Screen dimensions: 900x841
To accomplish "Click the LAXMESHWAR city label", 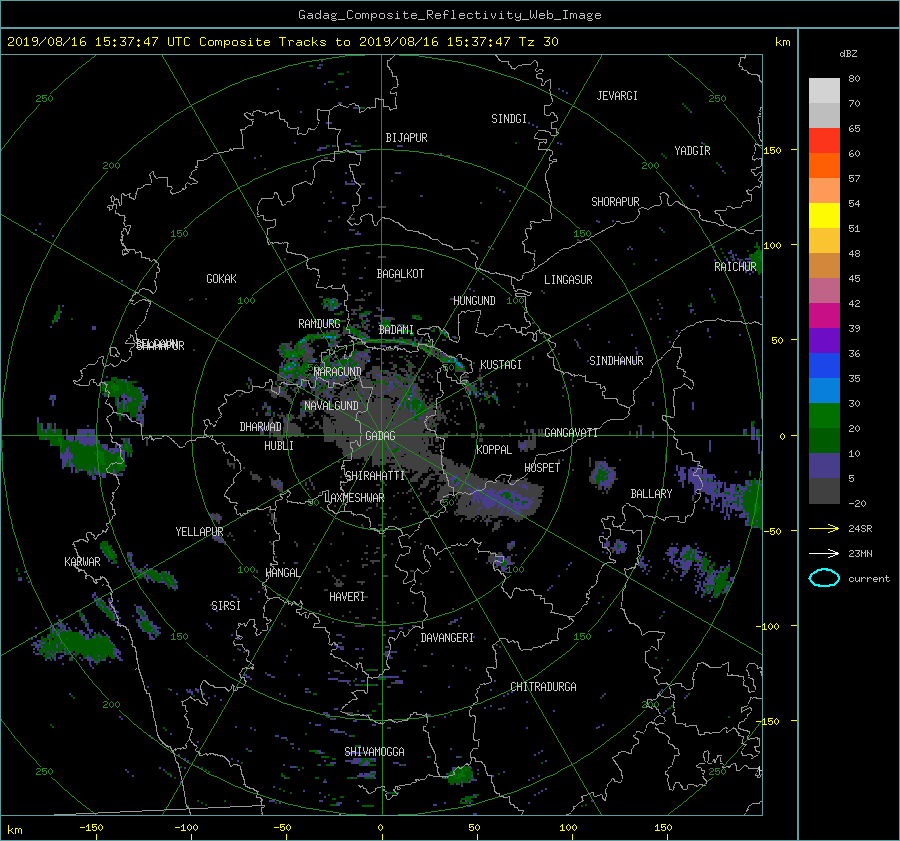I will click(354, 498).
